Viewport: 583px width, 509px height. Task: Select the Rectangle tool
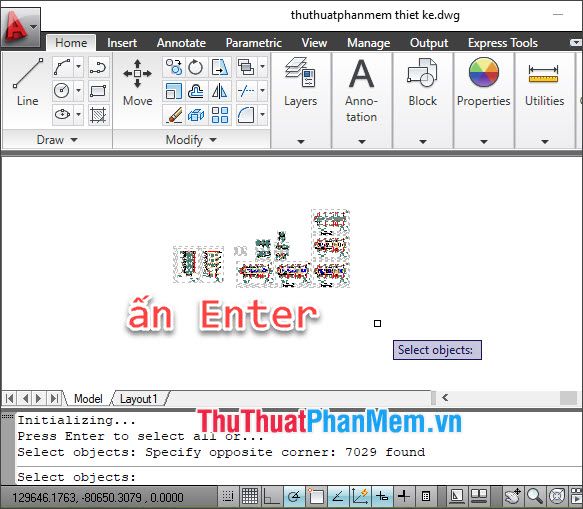(x=98, y=91)
